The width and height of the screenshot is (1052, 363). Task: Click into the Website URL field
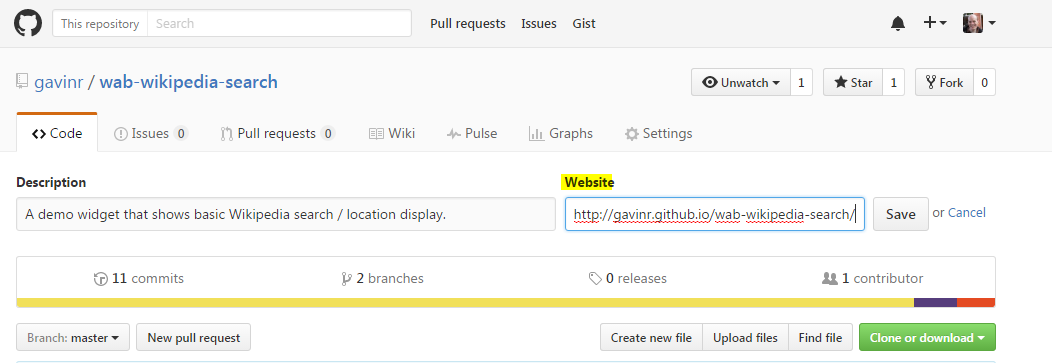pyautogui.click(x=715, y=214)
